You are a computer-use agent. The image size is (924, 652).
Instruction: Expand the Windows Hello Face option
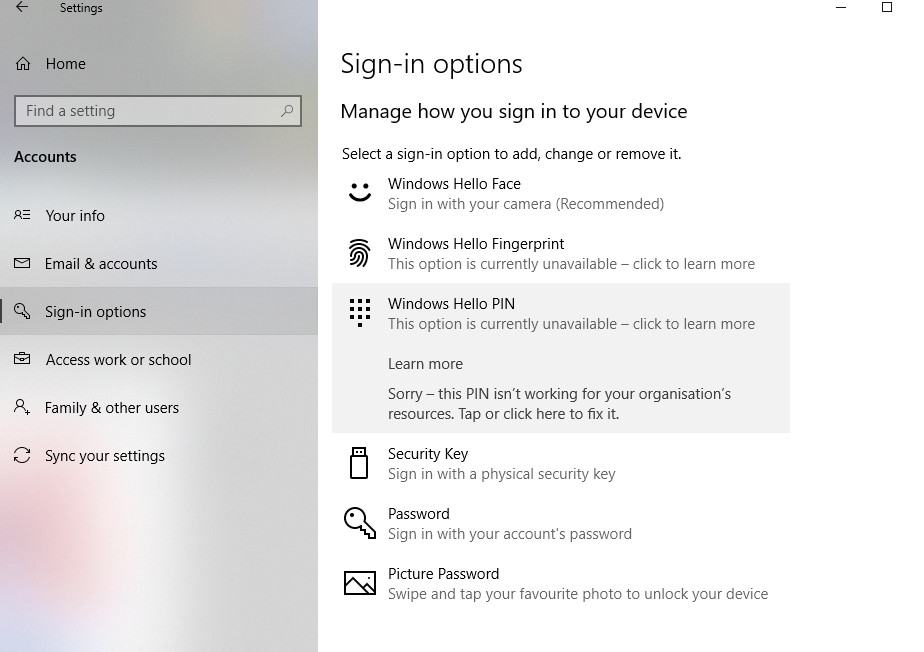[x=561, y=193]
